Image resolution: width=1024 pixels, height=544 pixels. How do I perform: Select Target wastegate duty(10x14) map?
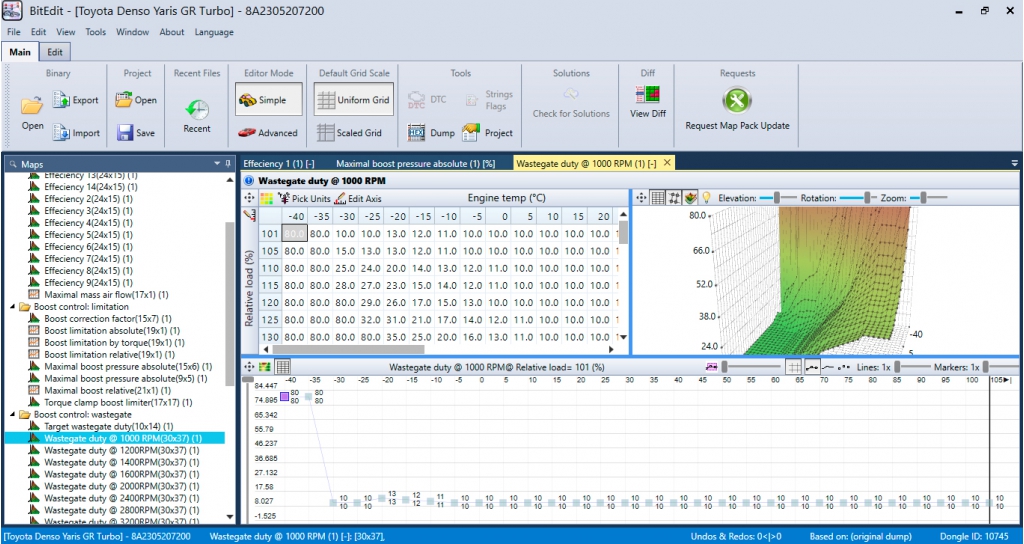106,426
